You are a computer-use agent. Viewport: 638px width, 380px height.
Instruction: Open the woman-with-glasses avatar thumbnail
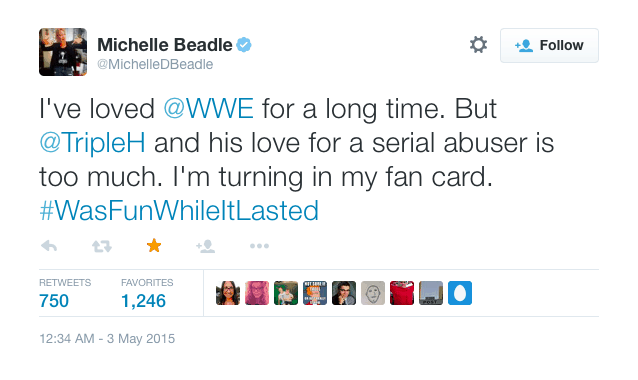(228, 293)
